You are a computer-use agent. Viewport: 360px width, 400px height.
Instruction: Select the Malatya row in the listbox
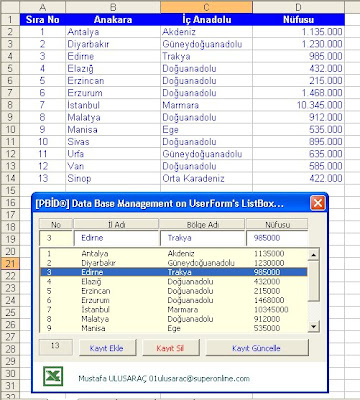tap(174, 319)
